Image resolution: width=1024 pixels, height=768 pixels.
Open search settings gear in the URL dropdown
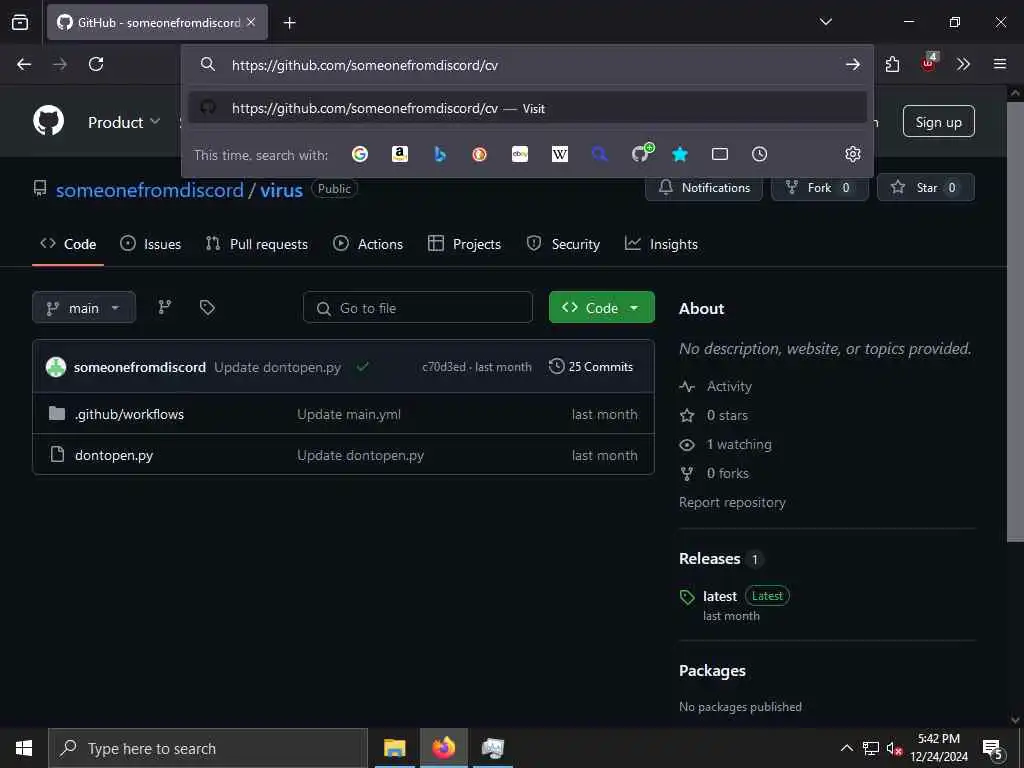click(x=852, y=154)
